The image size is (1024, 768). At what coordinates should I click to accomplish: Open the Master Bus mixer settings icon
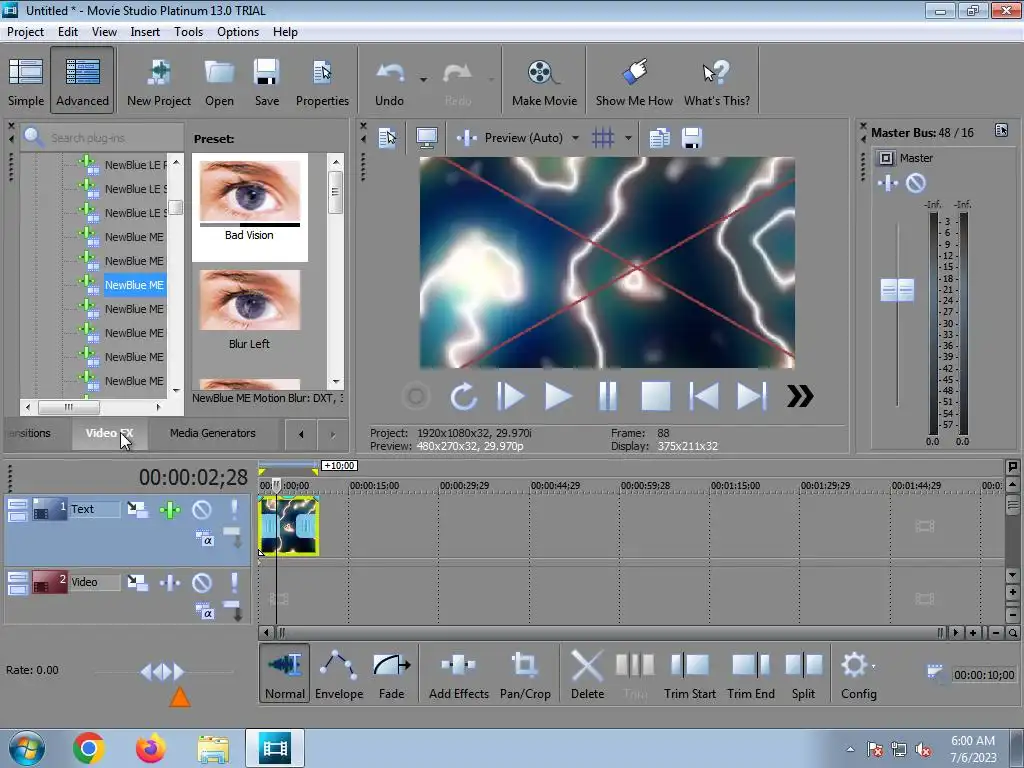coord(1001,131)
